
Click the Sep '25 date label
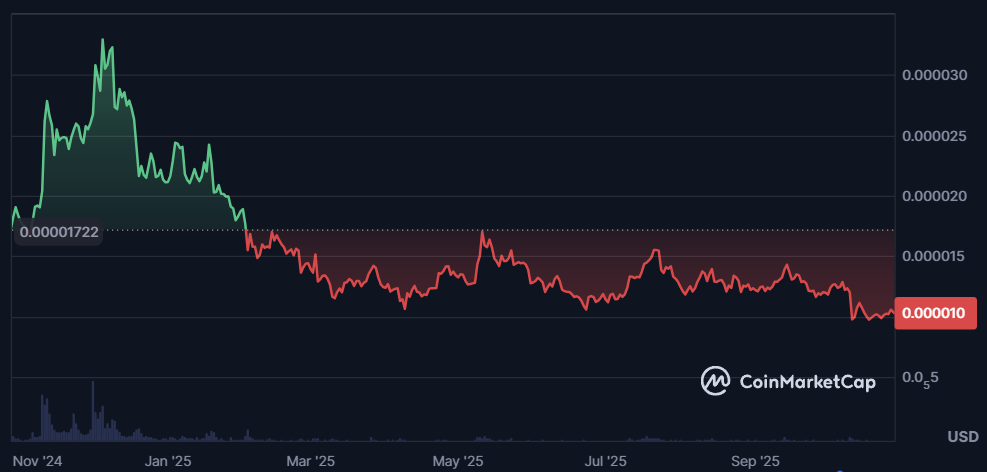point(755,461)
